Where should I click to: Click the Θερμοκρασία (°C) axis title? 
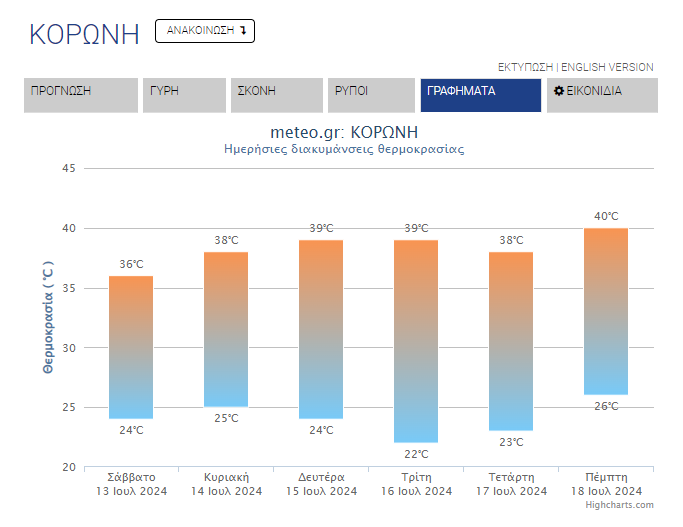tap(48, 317)
